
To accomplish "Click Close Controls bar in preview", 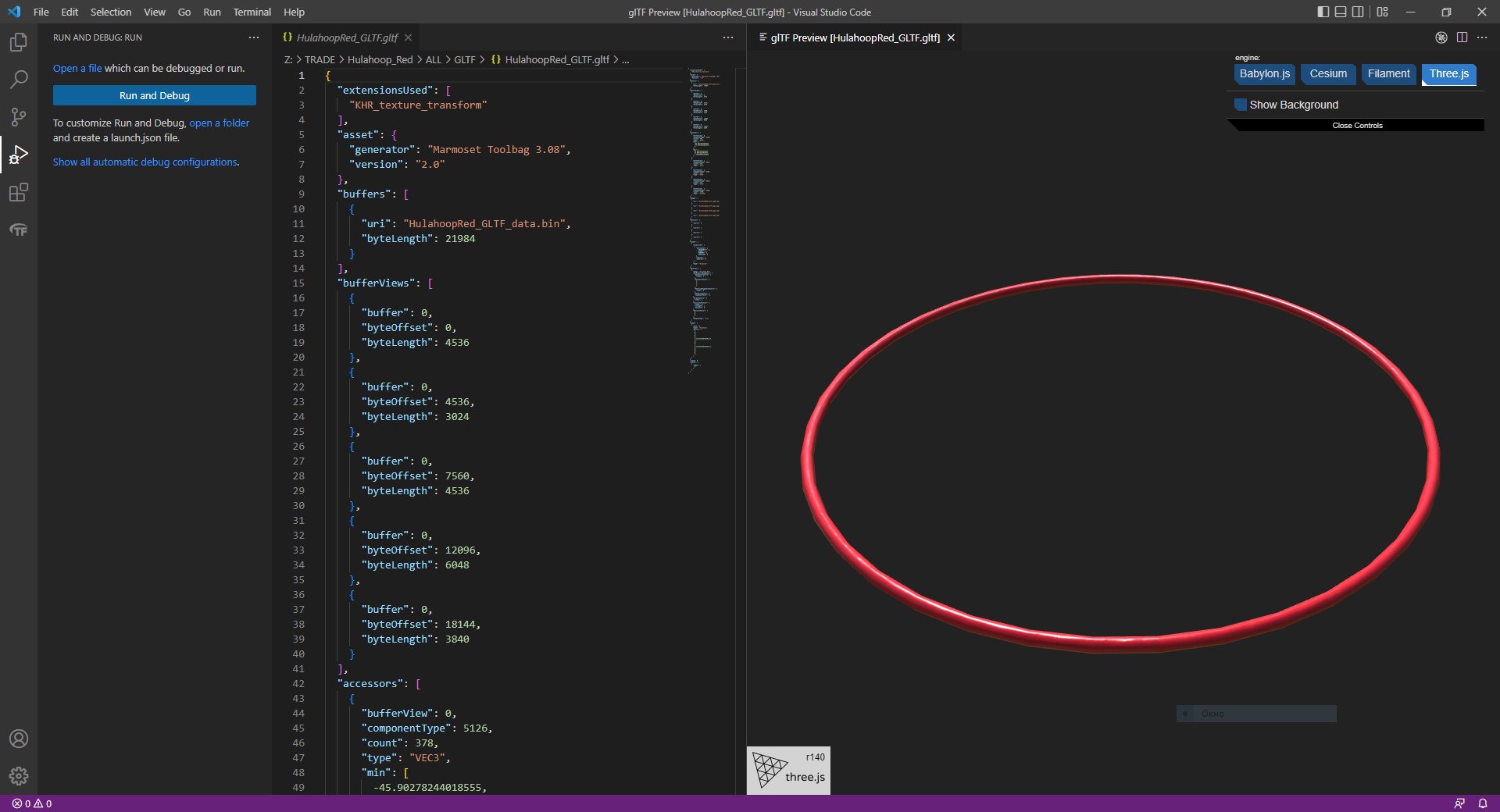I will click(x=1357, y=125).
